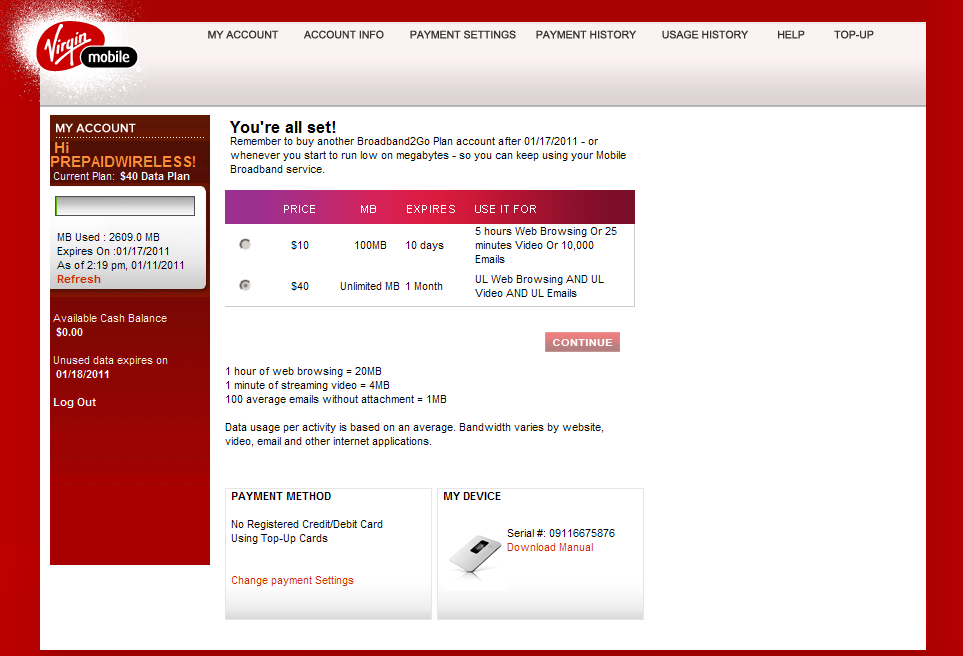Click the Refresh link in usage panel

79,279
